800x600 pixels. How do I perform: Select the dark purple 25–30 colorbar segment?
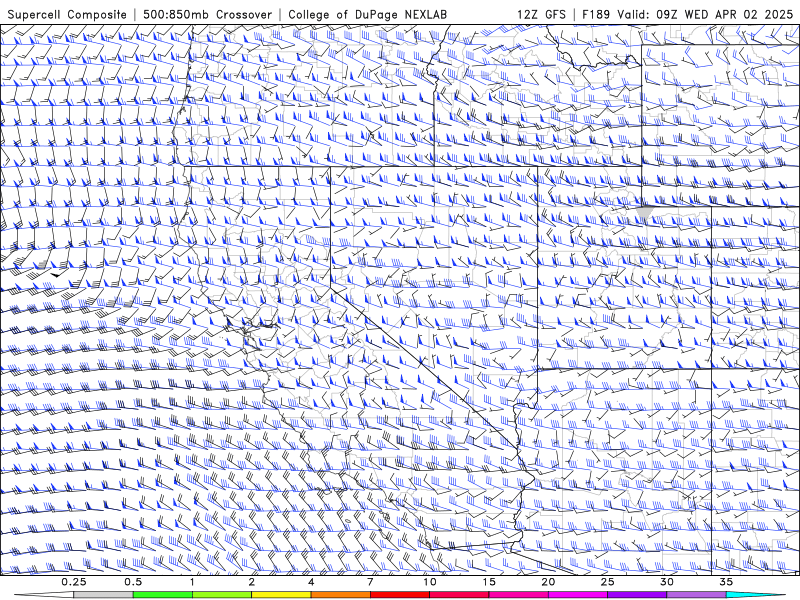click(637, 595)
